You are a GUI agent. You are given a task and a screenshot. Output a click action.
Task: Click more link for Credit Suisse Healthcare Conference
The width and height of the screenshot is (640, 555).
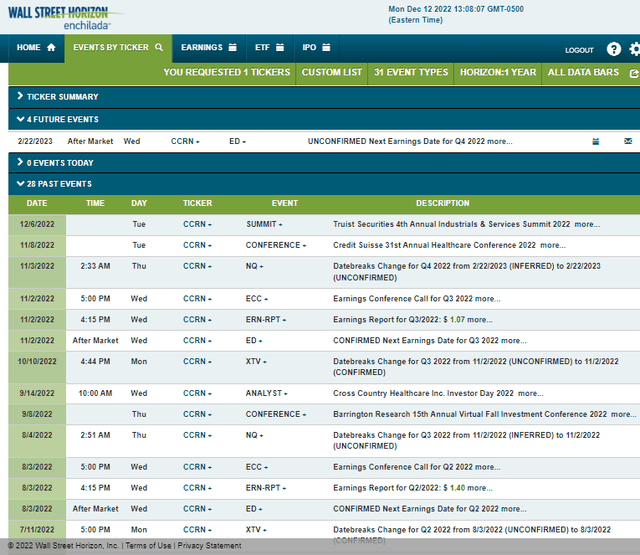[553, 245]
